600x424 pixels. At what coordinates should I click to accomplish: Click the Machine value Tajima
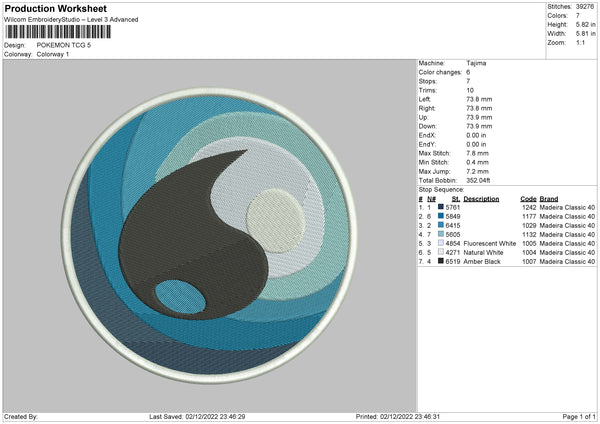pos(476,63)
